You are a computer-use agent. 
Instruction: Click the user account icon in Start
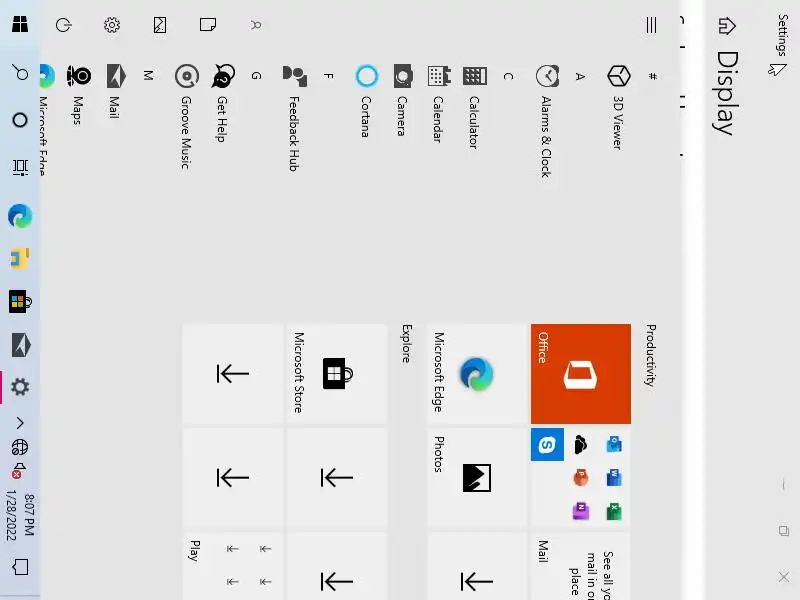256,24
